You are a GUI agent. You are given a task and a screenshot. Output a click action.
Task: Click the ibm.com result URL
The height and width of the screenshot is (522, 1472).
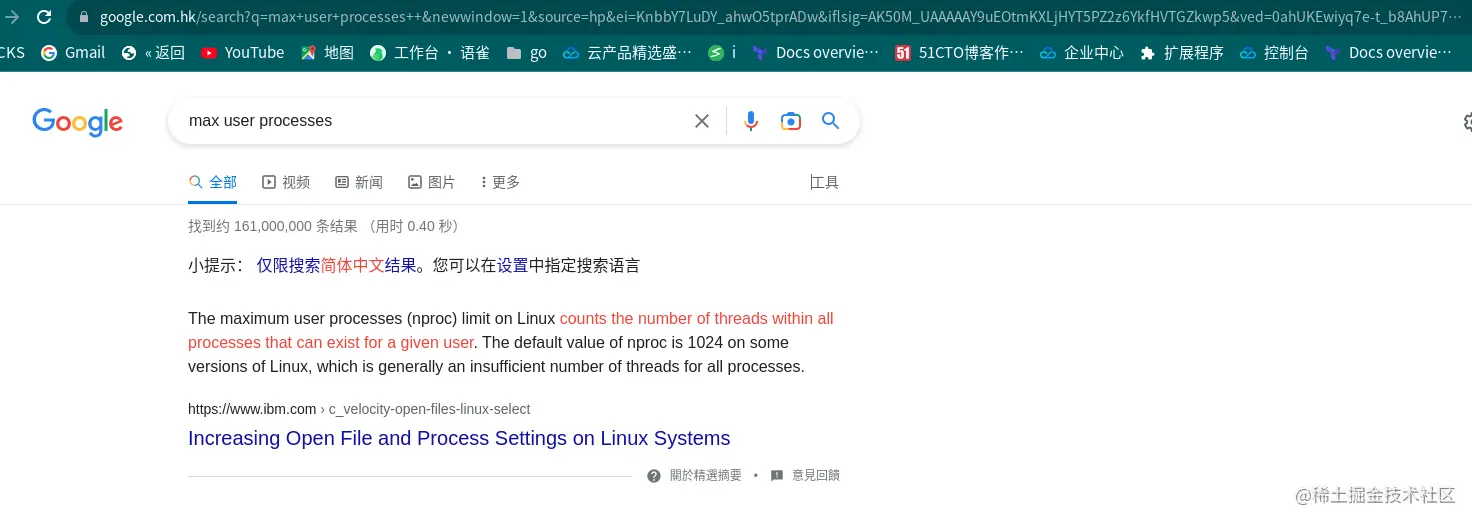click(x=359, y=409)
